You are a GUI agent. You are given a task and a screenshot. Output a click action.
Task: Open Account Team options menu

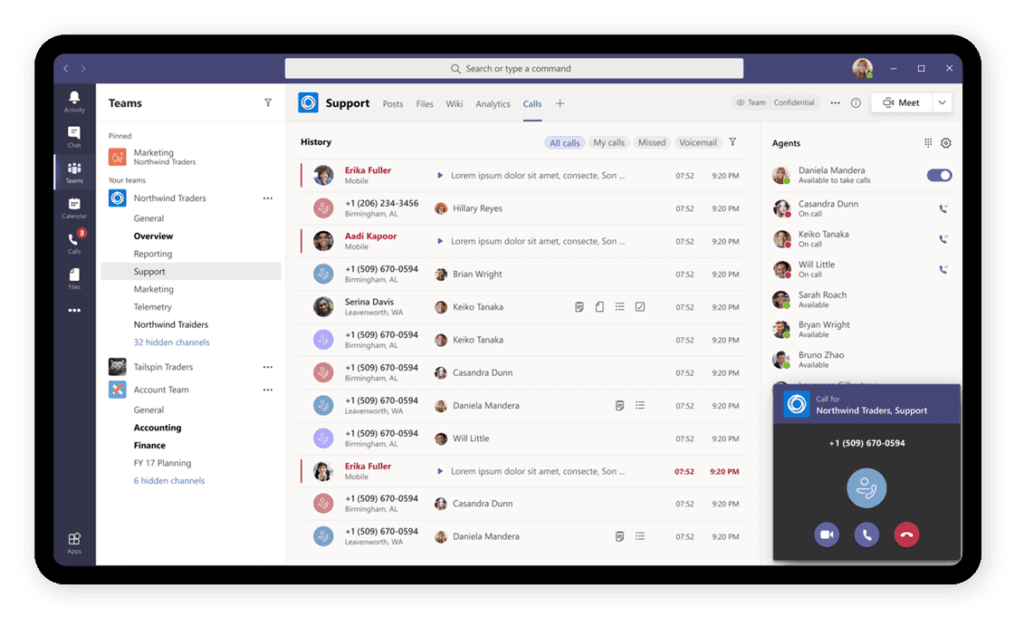click(x=268, y=390)
